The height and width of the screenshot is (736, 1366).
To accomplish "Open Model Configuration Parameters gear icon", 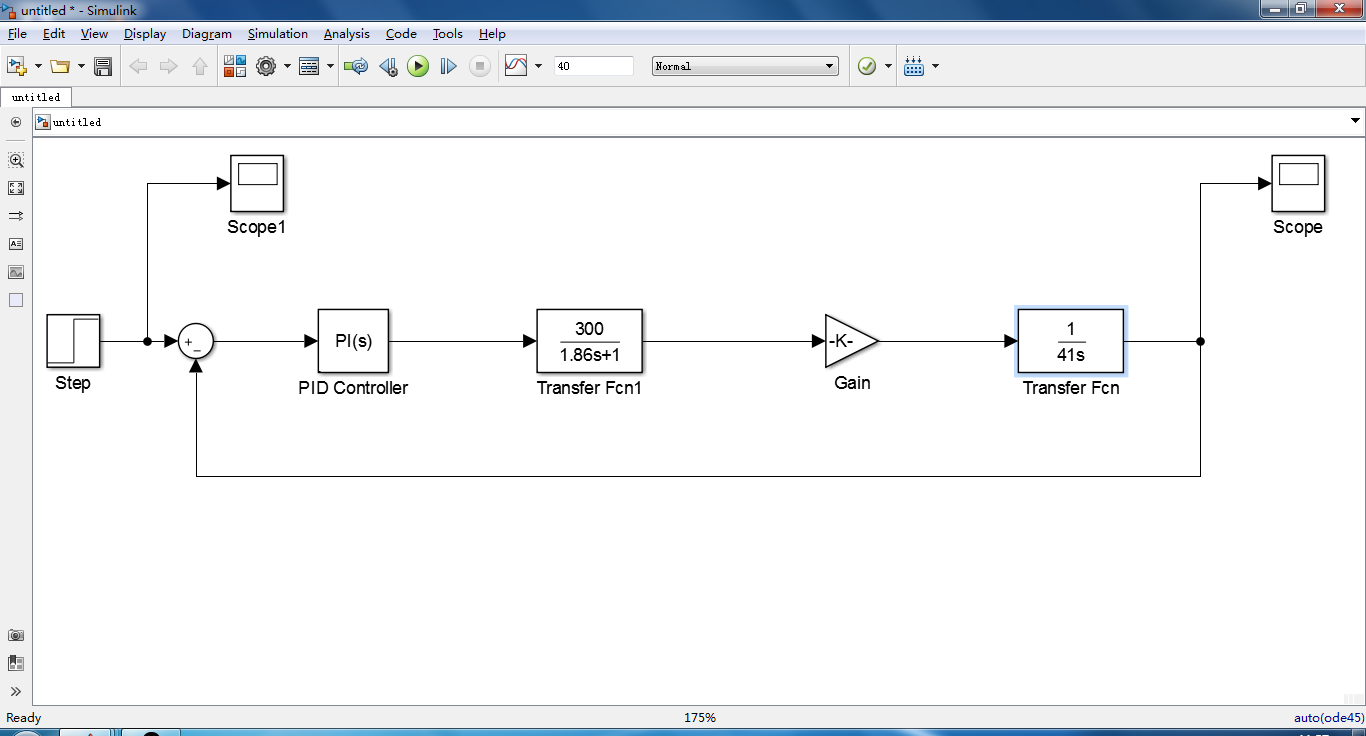I will coord(266,67).
